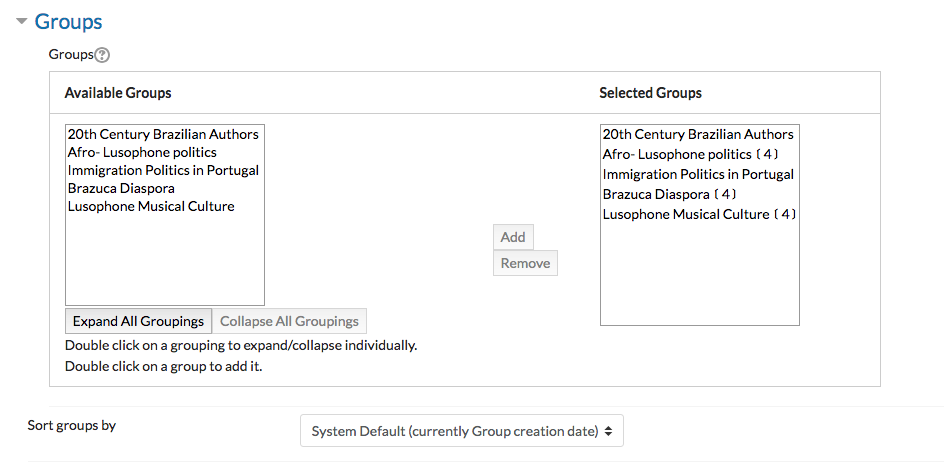The height and width of the screenshot is (467, 944).
Task: Select 20th Century Brazilian Authors in Available Groups
Action: click(x=163, y=134)
